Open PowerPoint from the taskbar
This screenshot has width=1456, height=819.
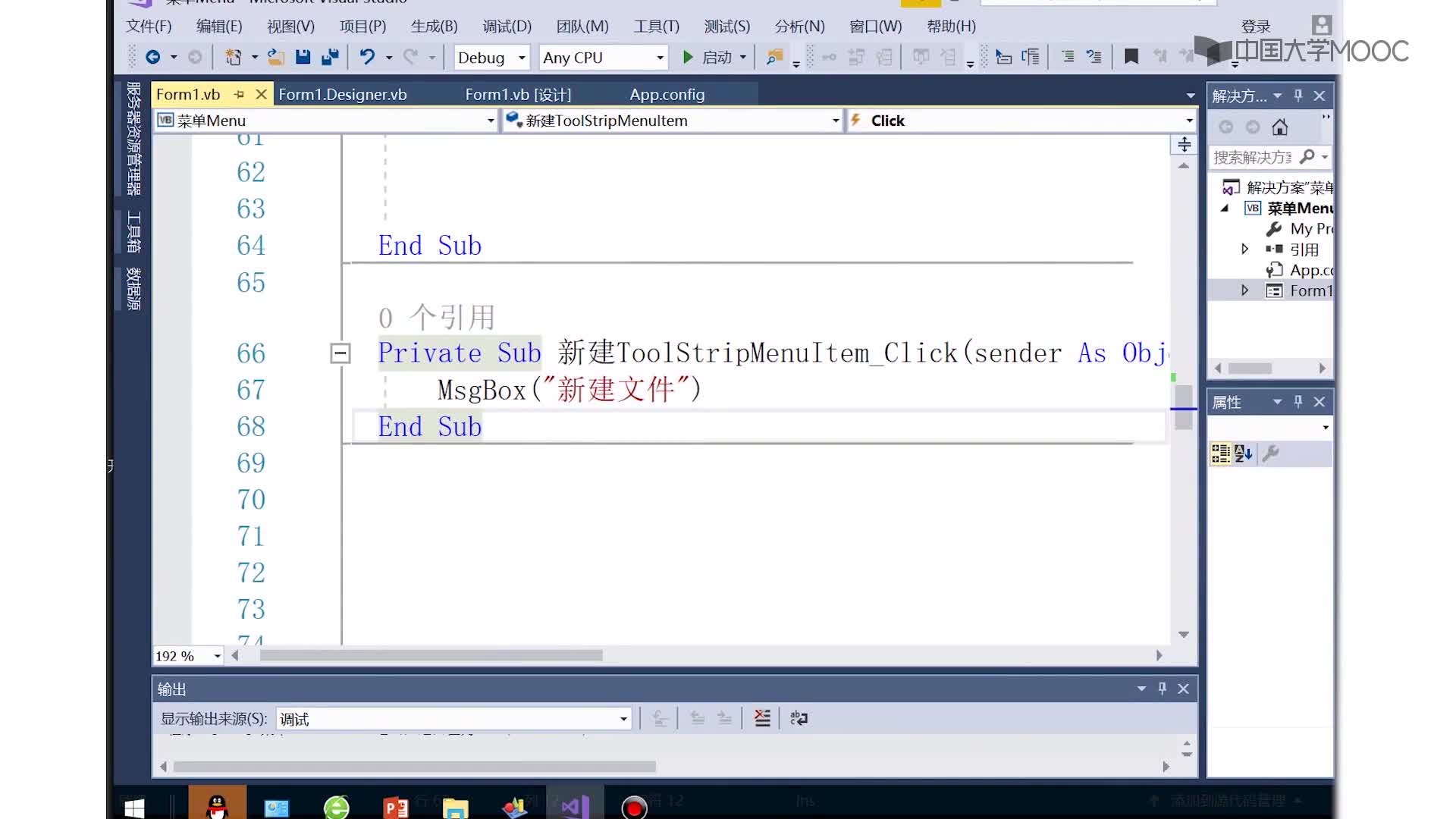click(395, 808)
